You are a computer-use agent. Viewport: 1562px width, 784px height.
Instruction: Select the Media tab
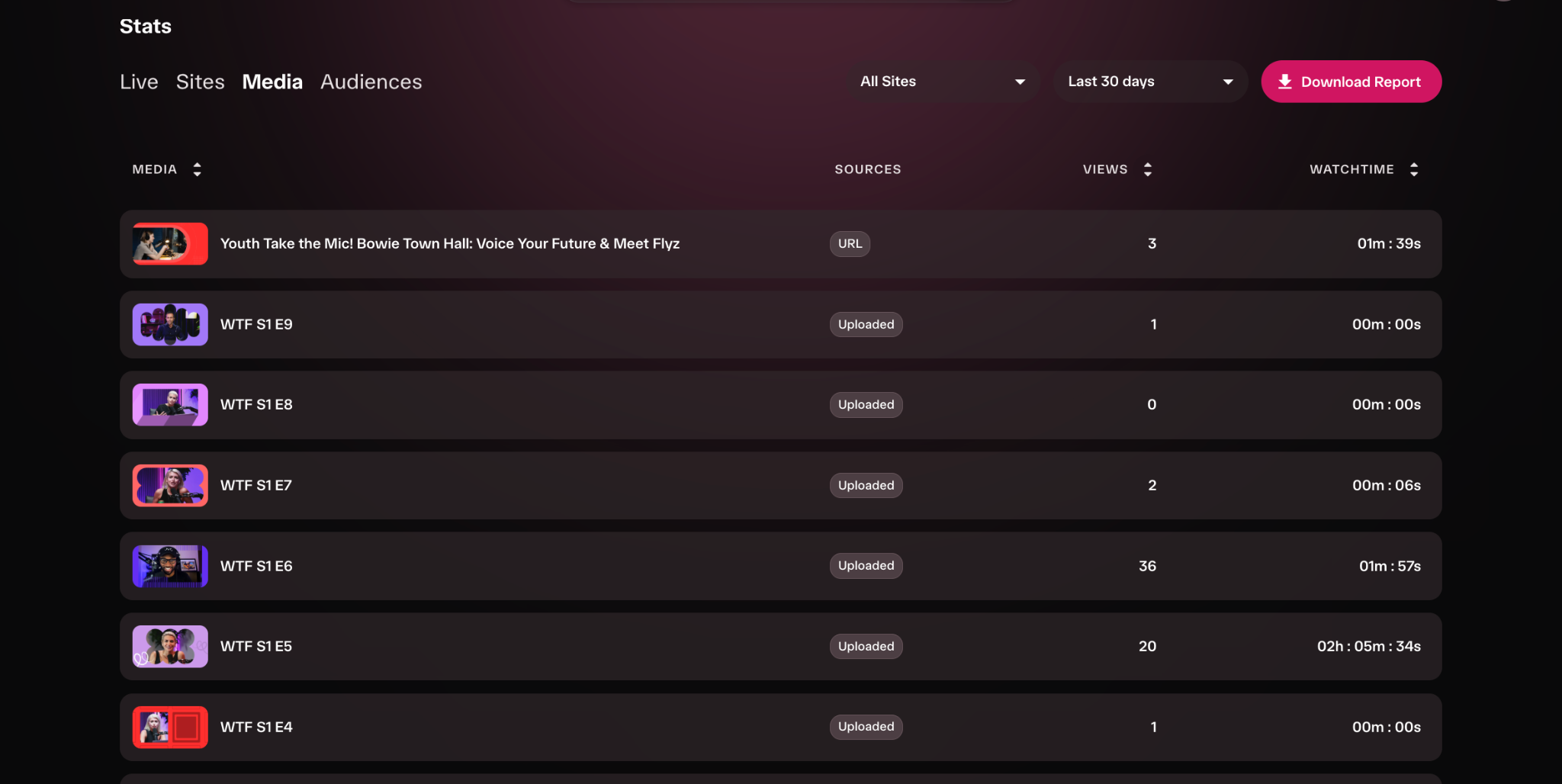272,82
